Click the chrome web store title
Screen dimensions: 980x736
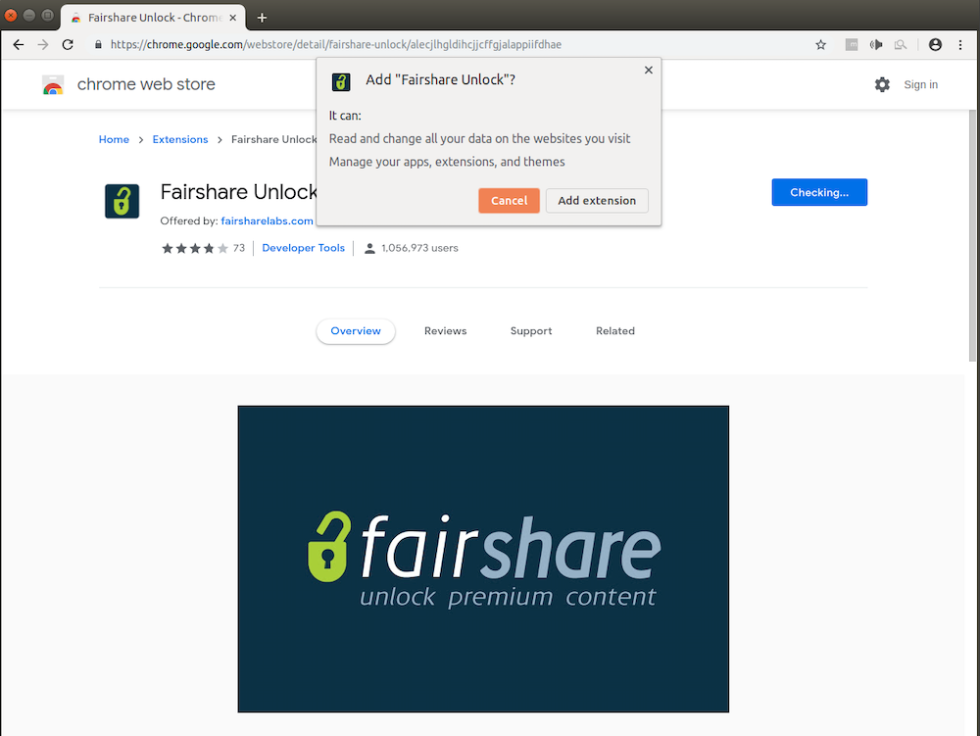[x=146, y=84]
